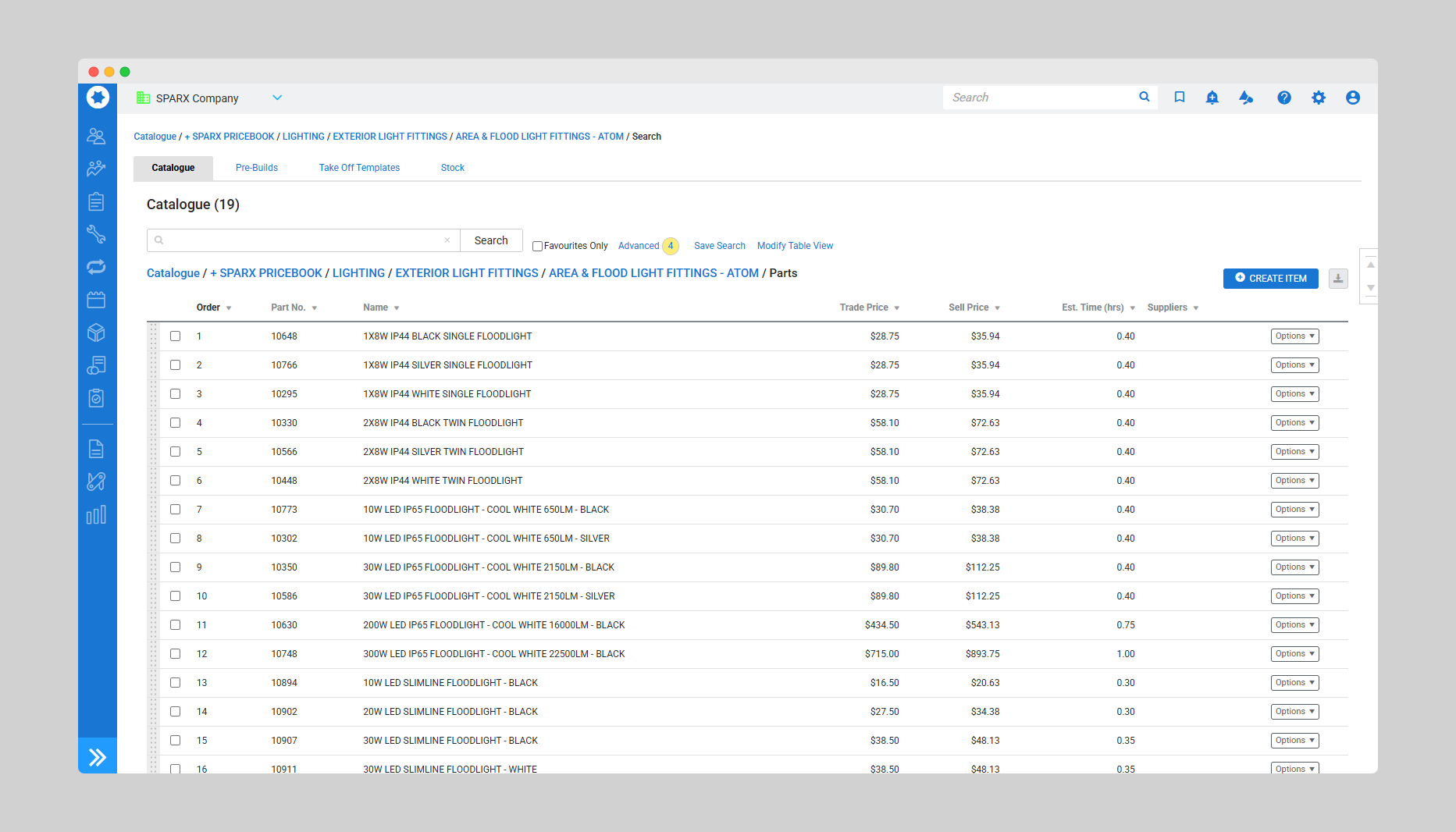Open the calendar schedule sidebar icon

[x=96, y=300]
